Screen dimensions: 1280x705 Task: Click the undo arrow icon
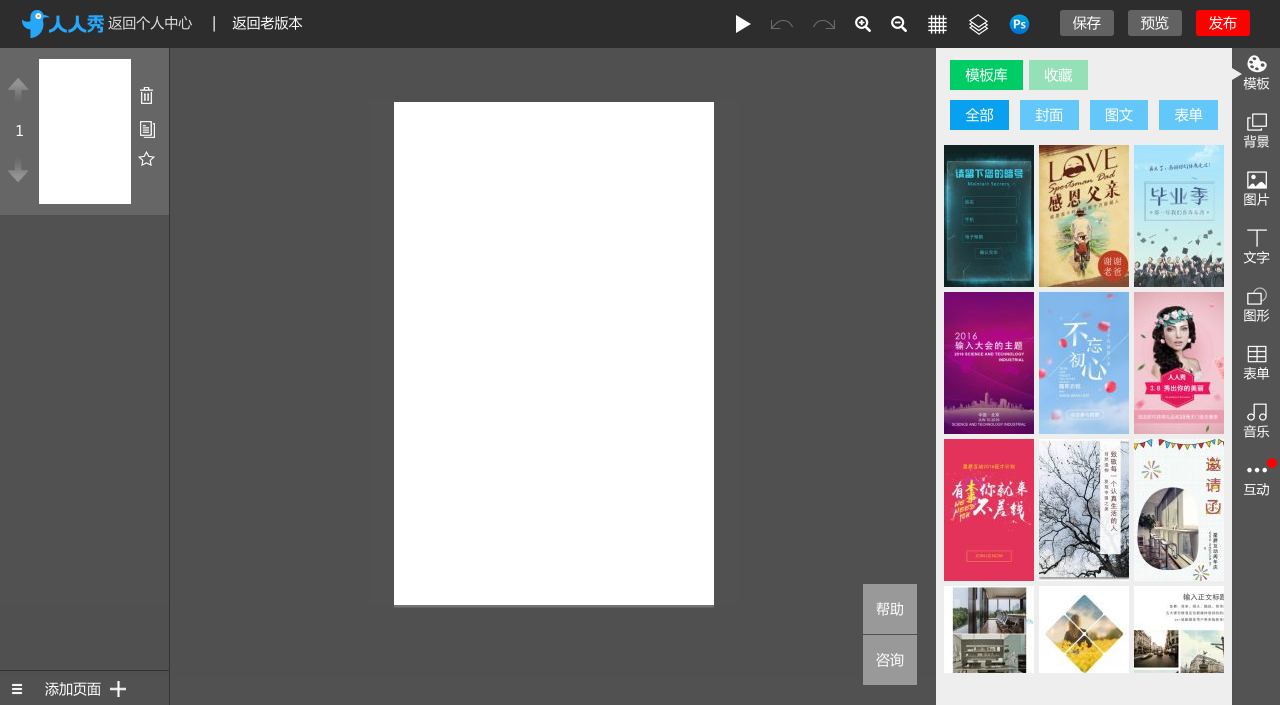[x=782, y=24]
